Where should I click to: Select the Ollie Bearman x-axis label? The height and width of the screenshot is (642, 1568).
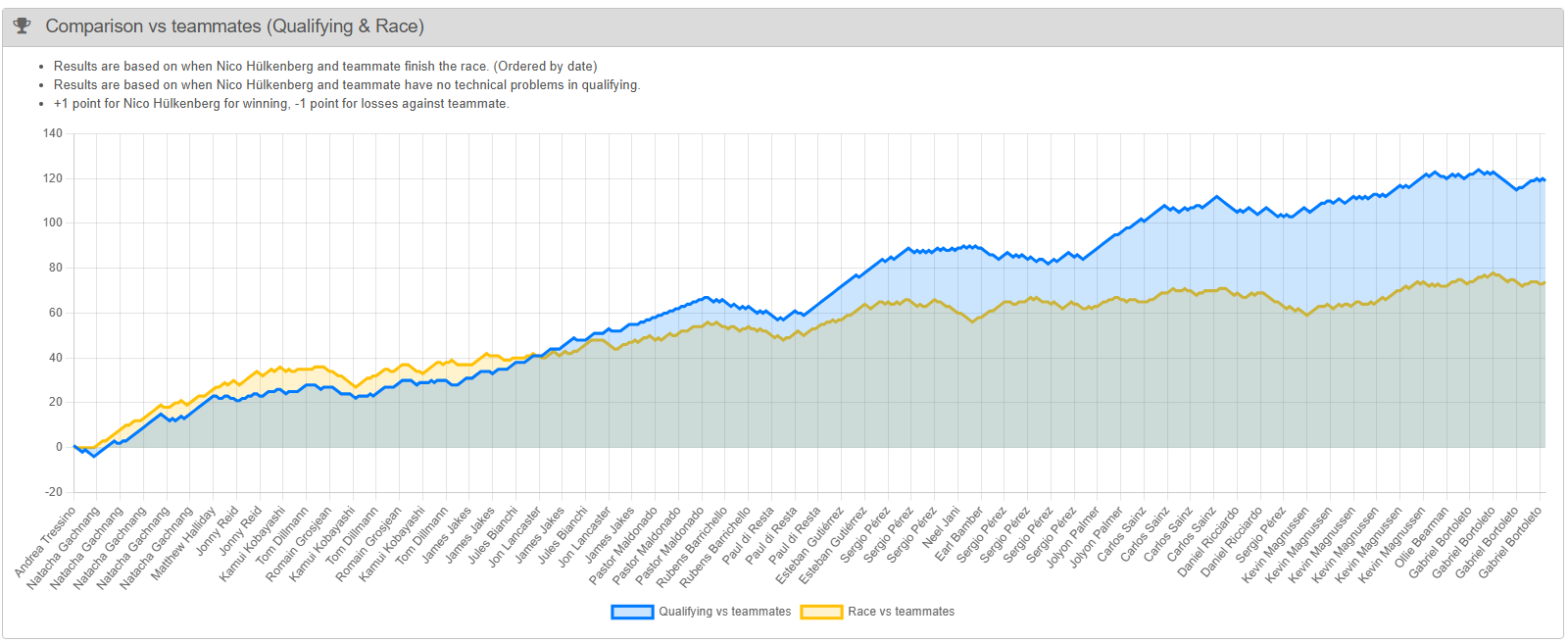point(1422,535)
